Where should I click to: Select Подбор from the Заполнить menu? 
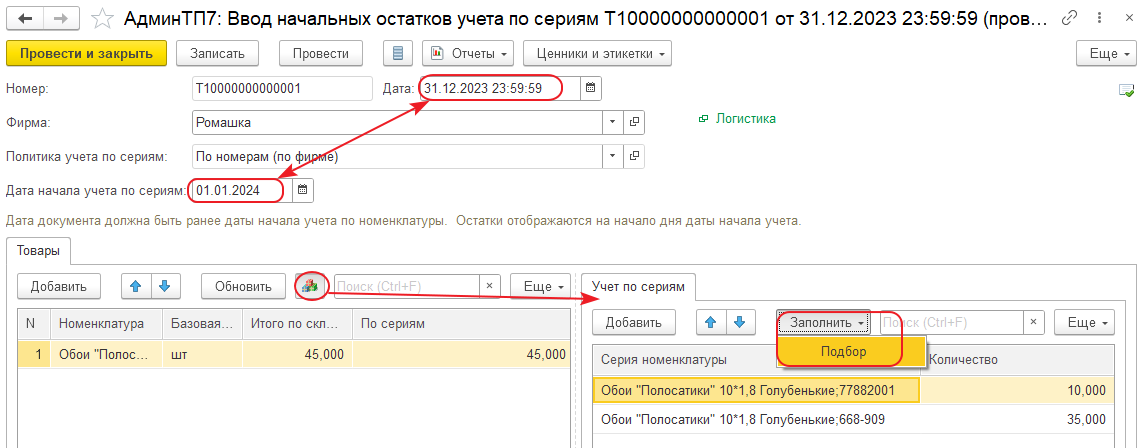(x=843, y=351)
